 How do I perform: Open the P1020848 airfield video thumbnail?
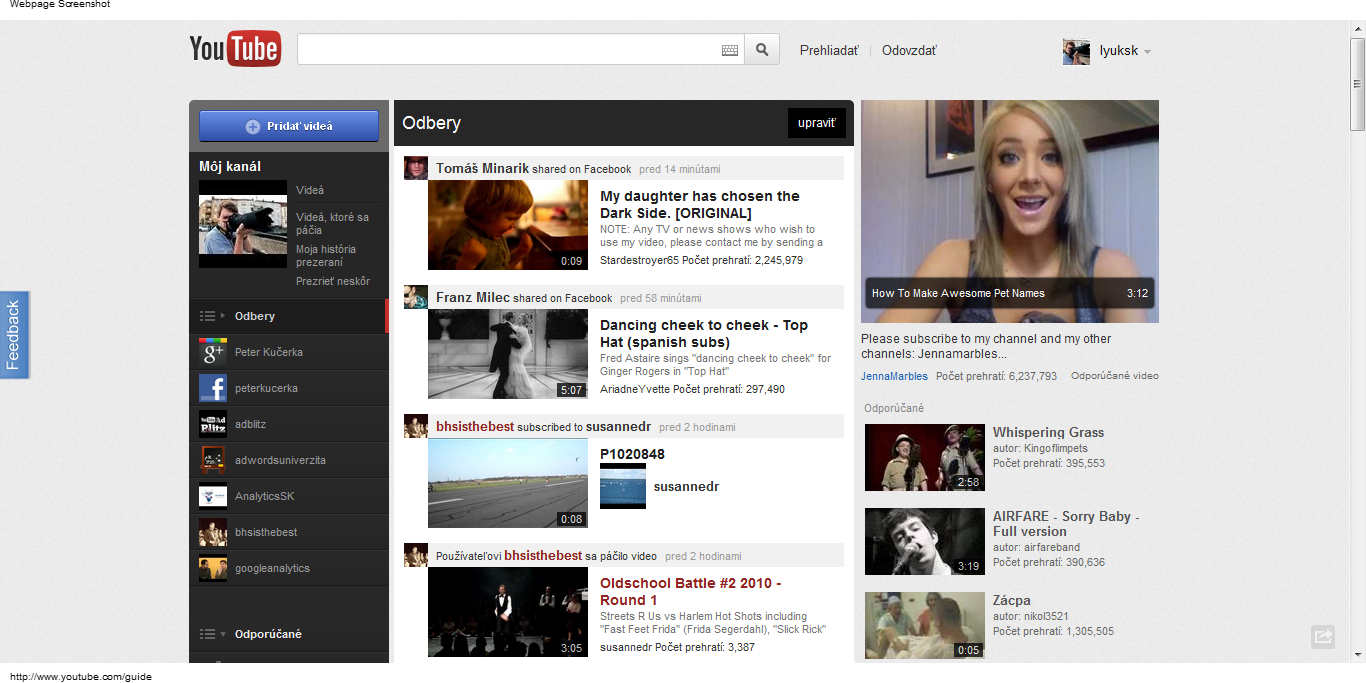[508, 483]
